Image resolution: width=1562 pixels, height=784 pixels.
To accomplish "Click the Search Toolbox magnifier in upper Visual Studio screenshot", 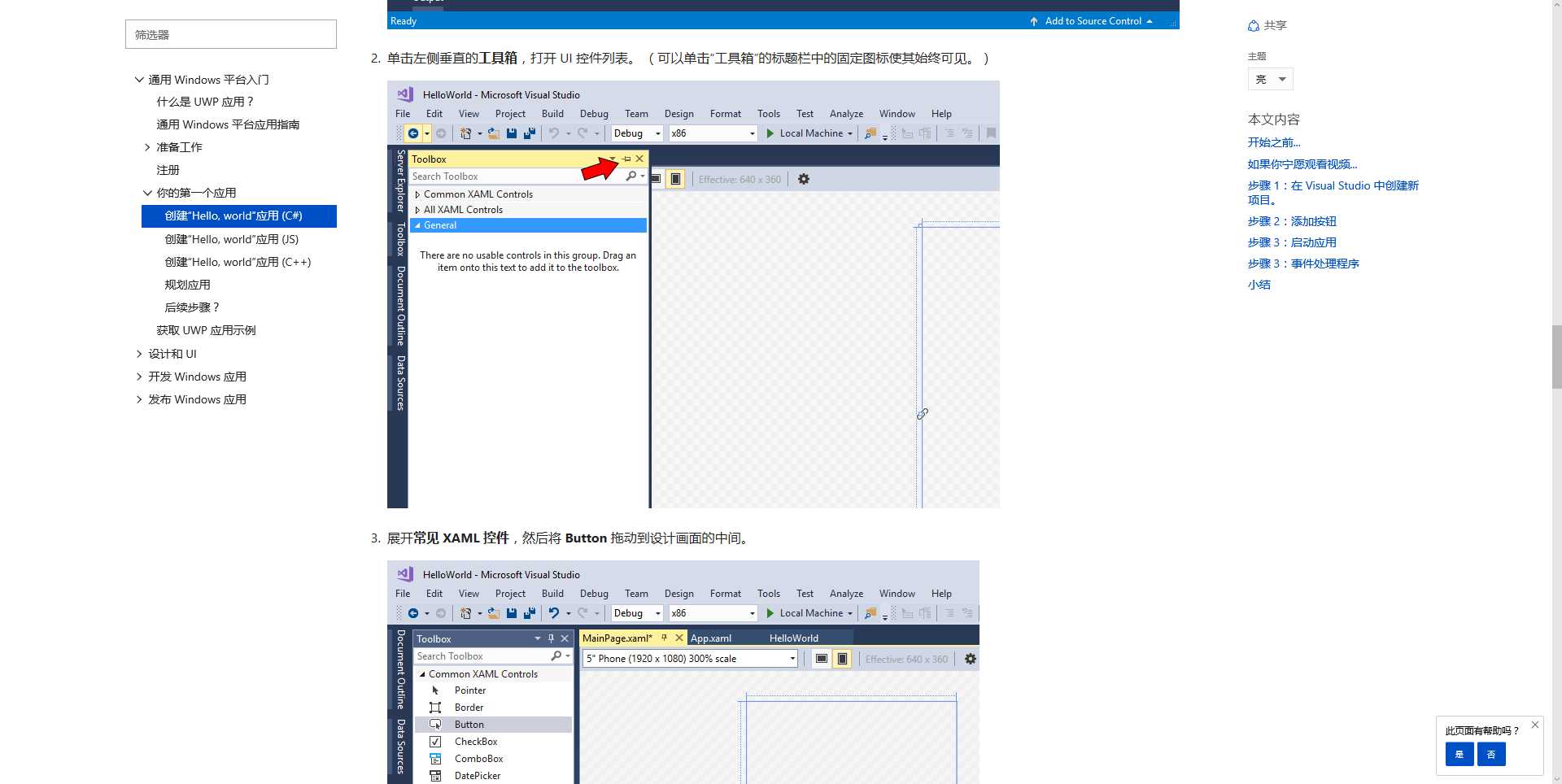I will click(631, 176).
